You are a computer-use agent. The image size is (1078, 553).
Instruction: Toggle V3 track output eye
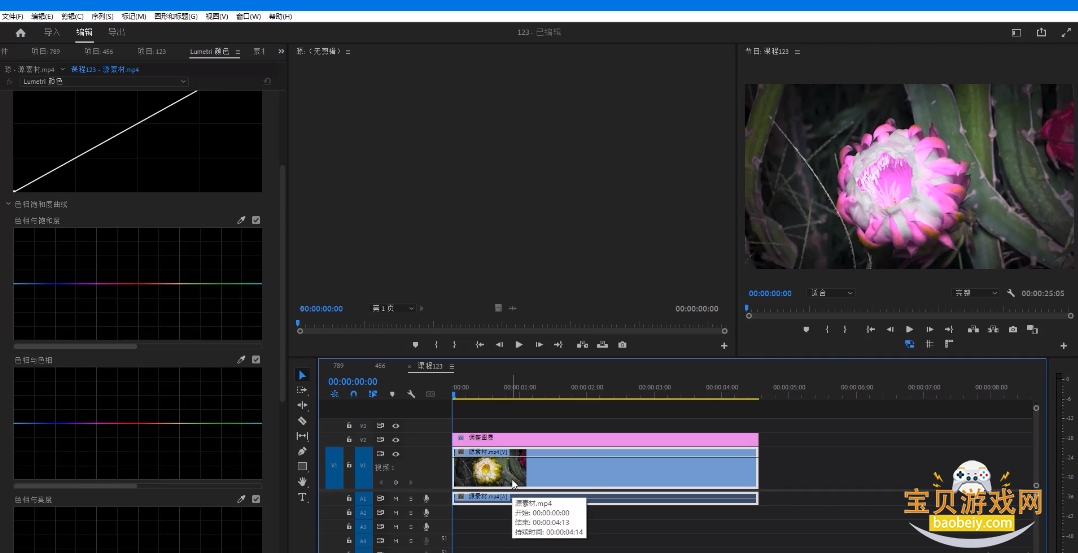(x=395, y=426)
